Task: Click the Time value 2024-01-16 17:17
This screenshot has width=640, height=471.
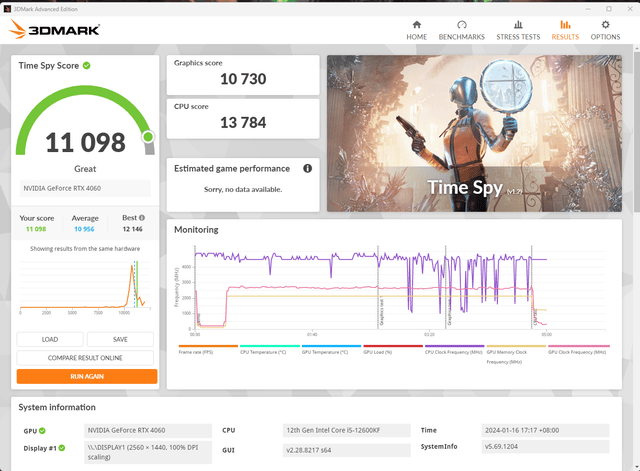Action: (x=545, y=430)
